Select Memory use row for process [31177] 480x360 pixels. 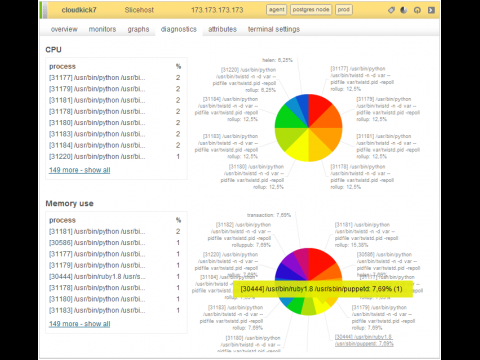point(115,254)
